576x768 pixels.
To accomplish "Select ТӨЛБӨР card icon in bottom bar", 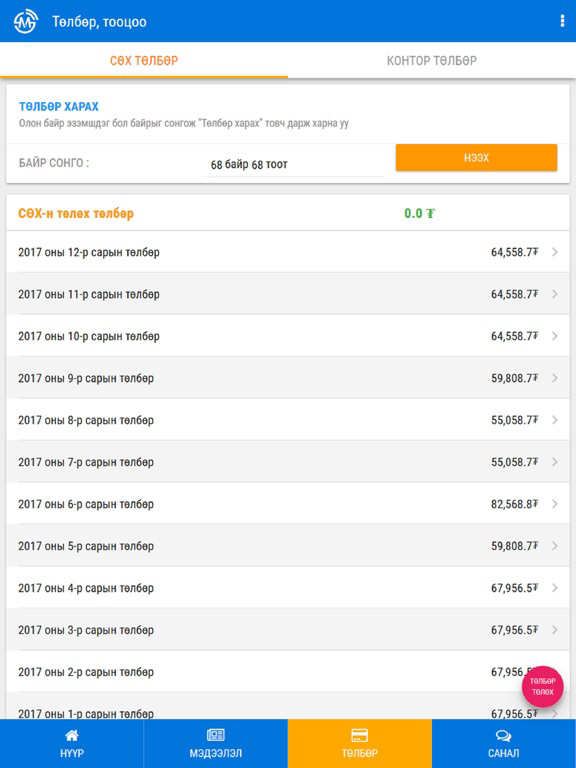I will [x=360, y=735].
